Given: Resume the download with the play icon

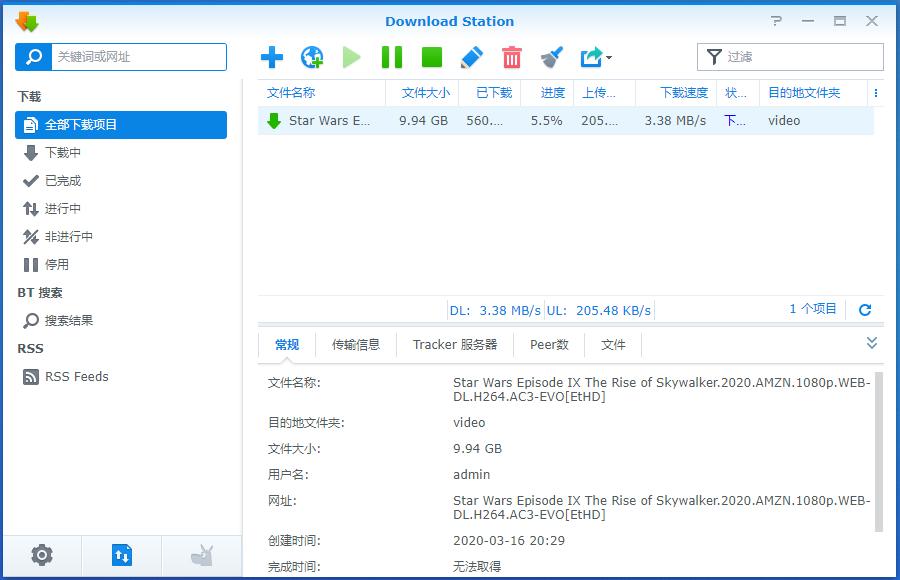Looking at the screenshot, I should click(351, 57).
